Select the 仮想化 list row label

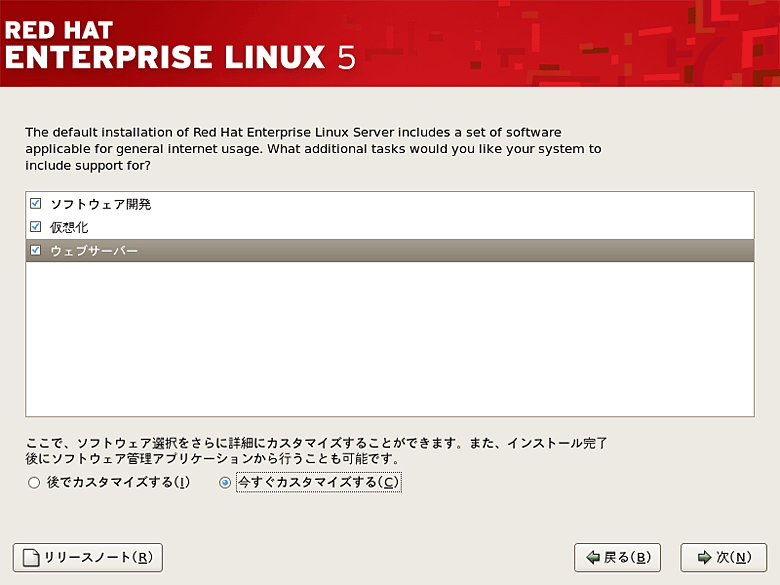(x=69, y=227)
